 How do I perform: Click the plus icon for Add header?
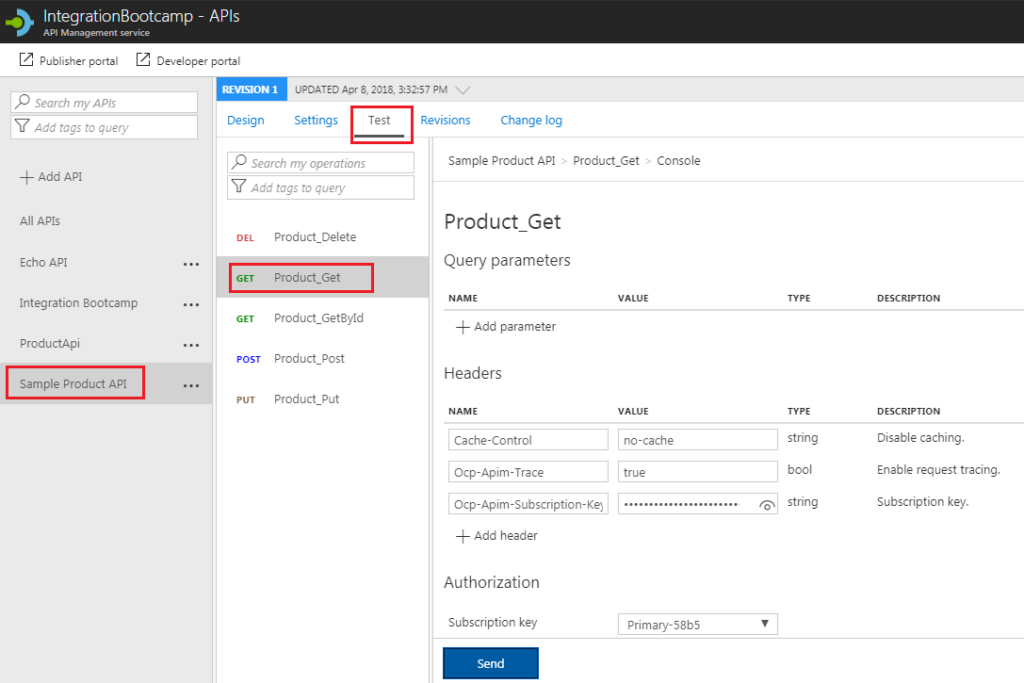(462, 536)
